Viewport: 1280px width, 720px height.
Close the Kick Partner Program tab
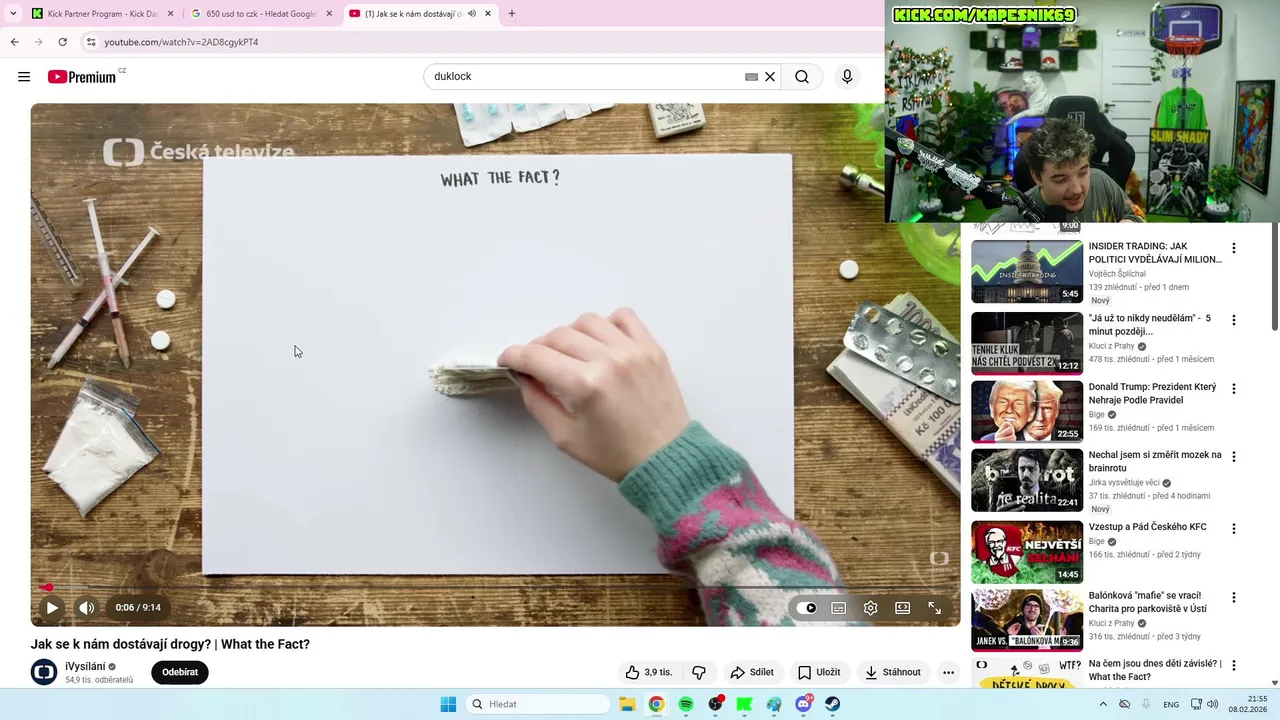pos(170,14)
